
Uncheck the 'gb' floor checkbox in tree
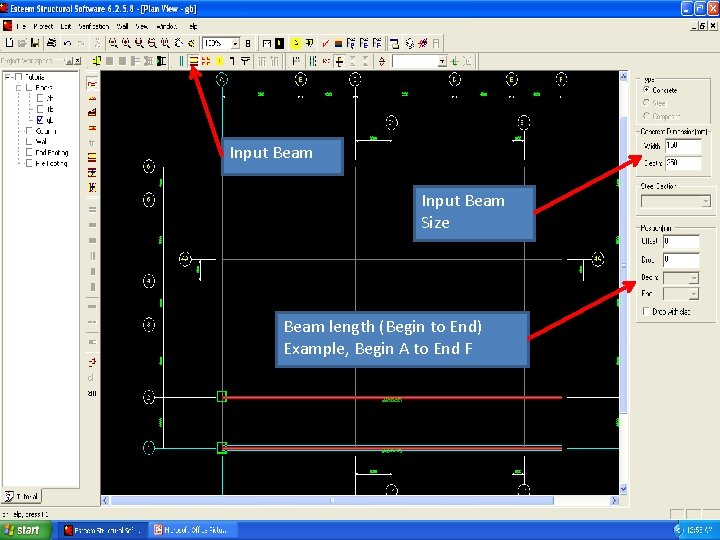pos(40,120)
